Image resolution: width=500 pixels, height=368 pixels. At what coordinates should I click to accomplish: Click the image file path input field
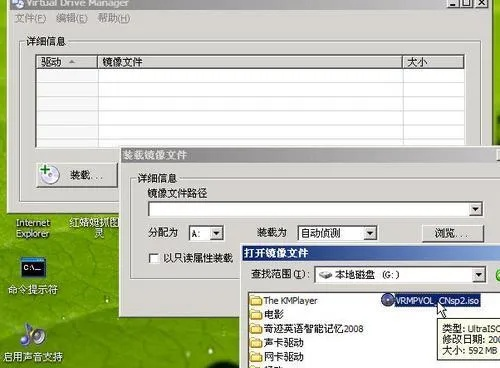pyautogui.click(x=309, y=209)
